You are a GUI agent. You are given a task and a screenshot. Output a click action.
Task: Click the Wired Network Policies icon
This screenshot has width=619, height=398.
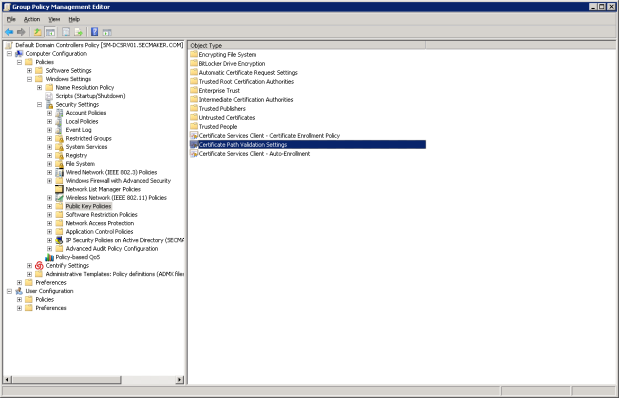point(59,173)
